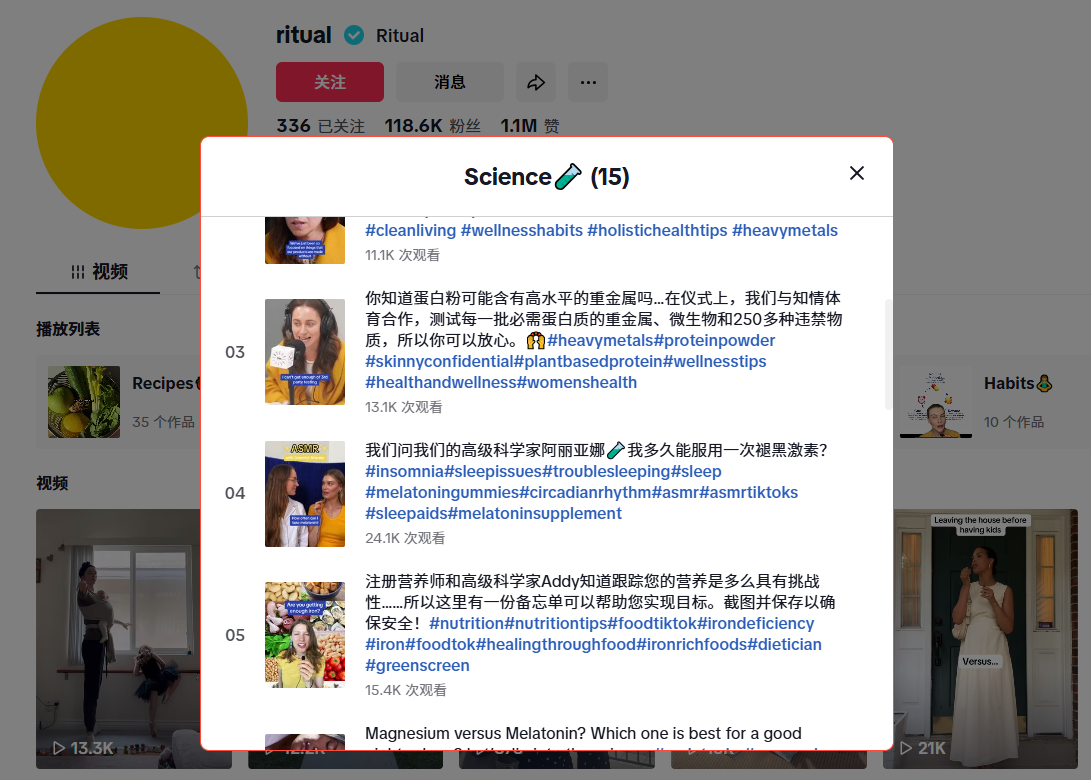Click the #greenscreen hashtag
This screenshot has width=1091, height=780.
pos(417,665)
